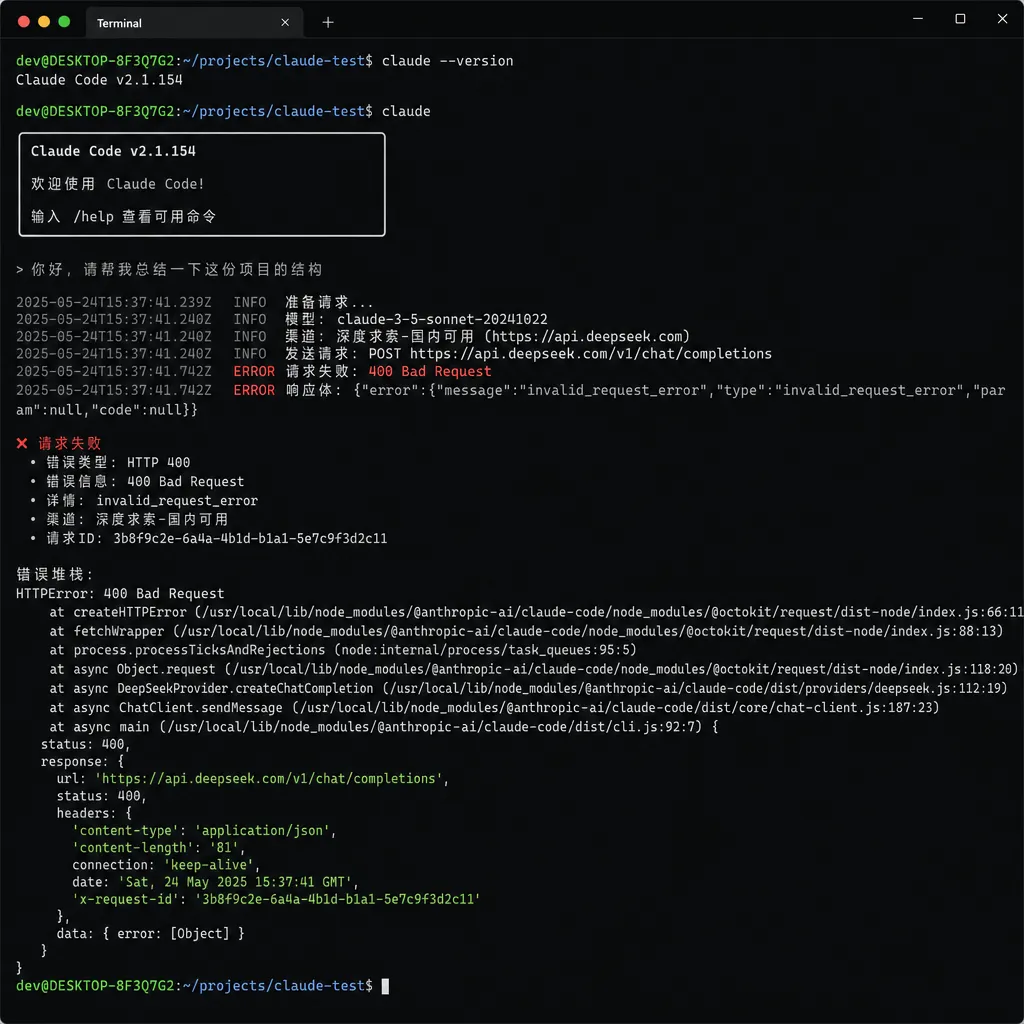
Task: Click model name 'claude-3-5-sonnet-20241022'
Action: (442, 319)
